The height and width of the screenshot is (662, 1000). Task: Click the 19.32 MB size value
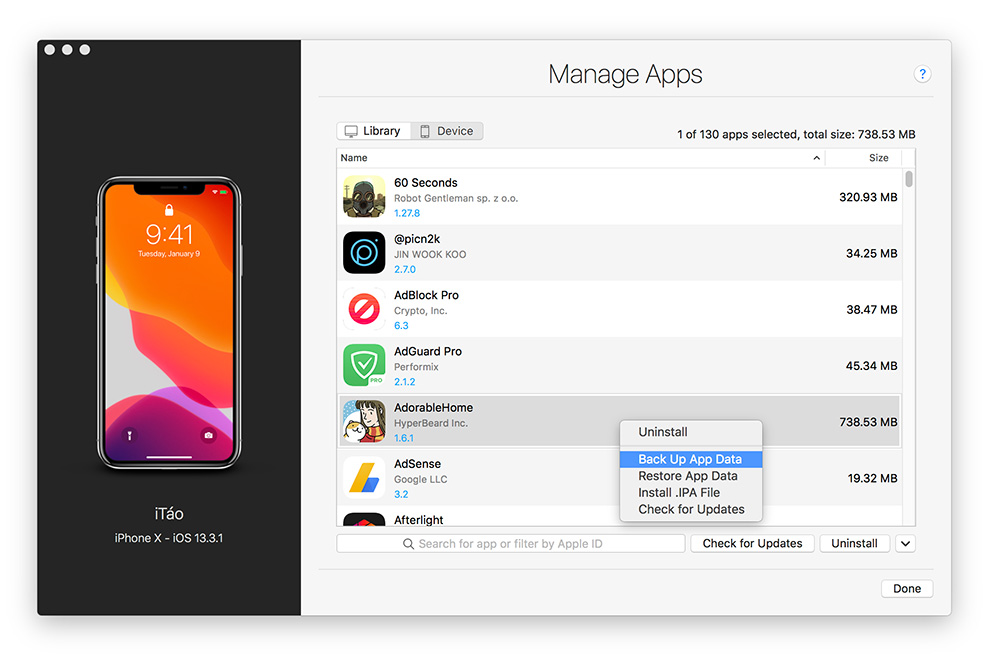[872, 478]
